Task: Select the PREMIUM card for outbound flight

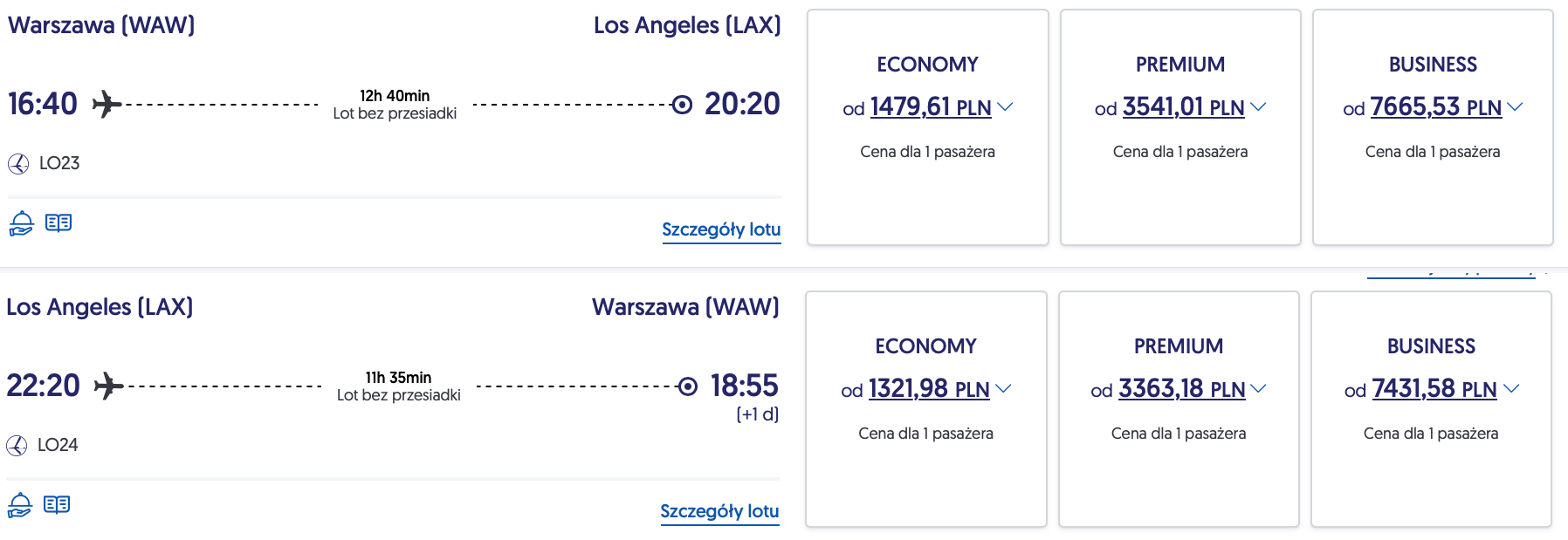Action: coord(1180,127)
